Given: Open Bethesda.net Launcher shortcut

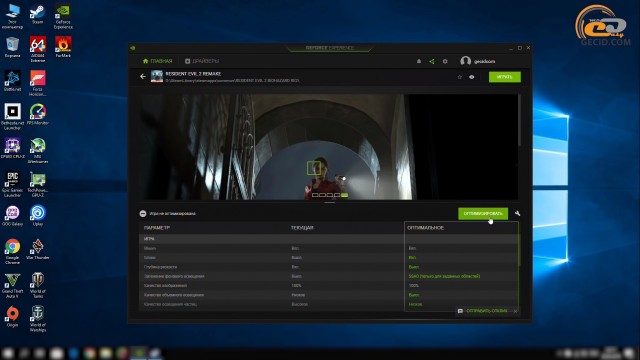Looking at the screenshot, I should [13, 117].
